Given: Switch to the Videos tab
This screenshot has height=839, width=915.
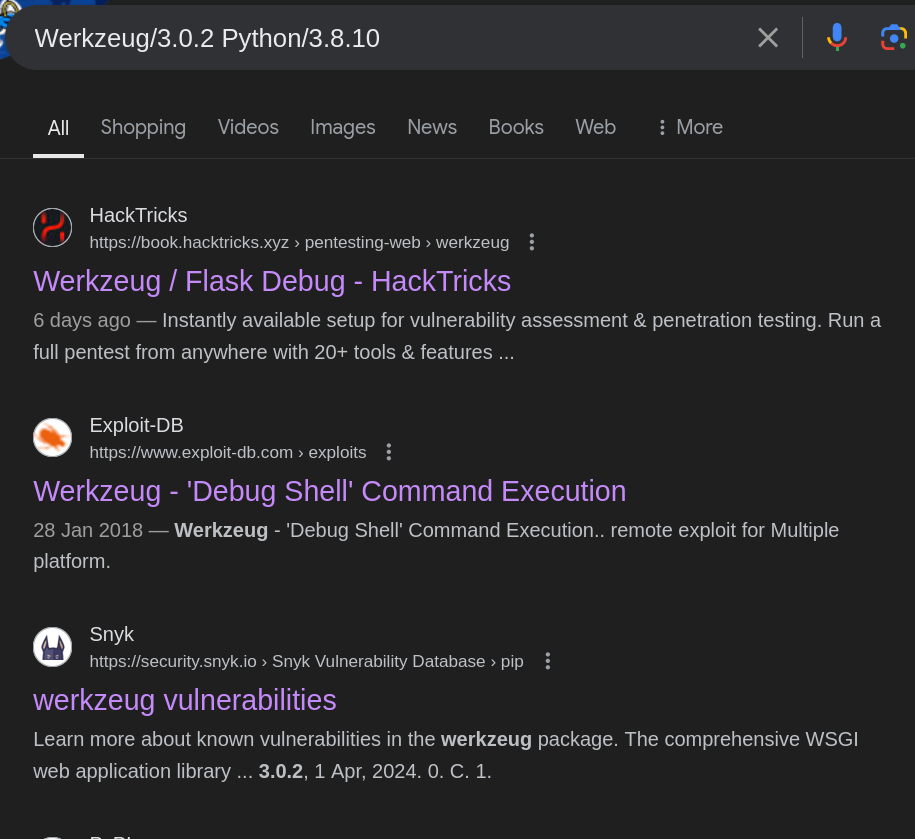Looking at the screenshot, I should tap(248, 127).
